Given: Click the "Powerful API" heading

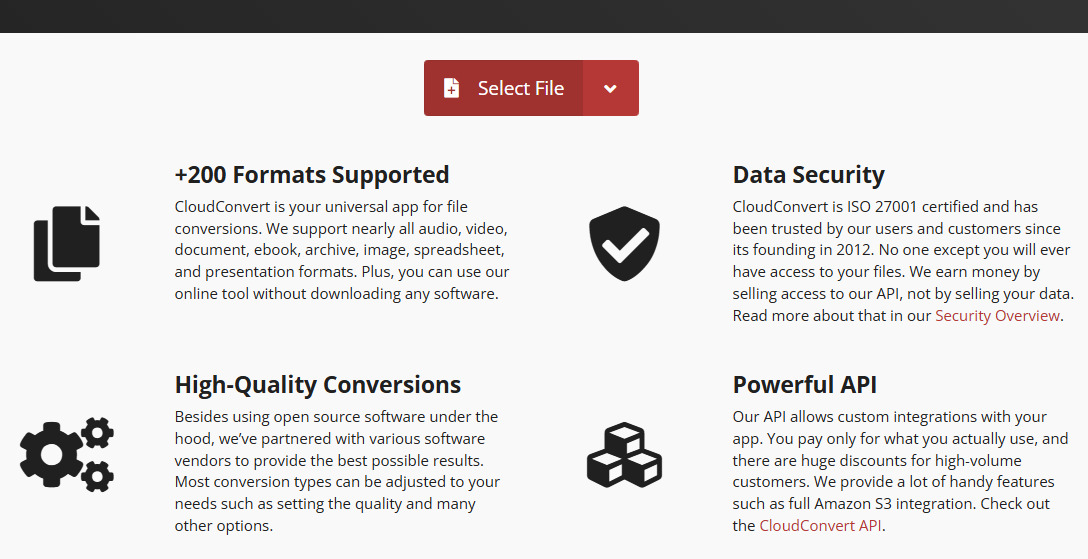Looking at the screenshot, I should click(804, 385).
